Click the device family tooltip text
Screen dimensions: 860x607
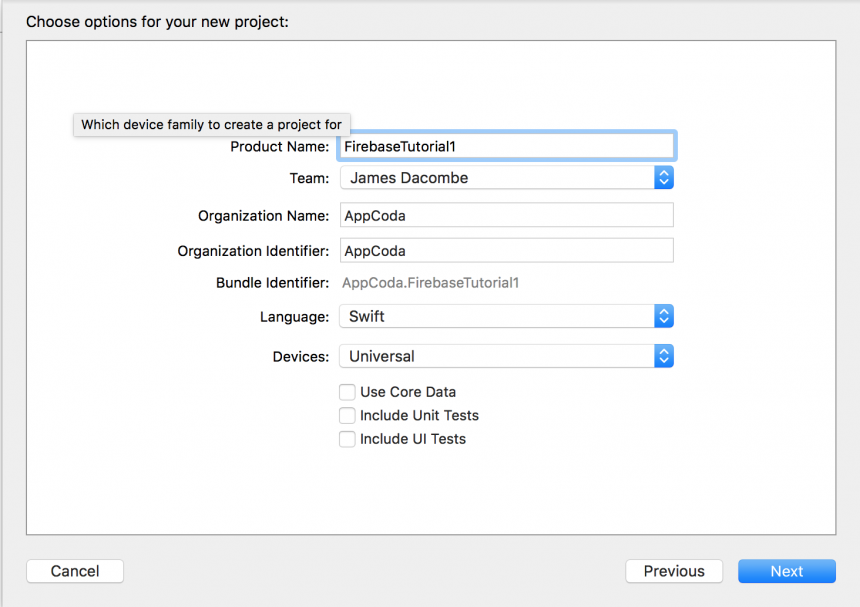pyautogui.click(x=211, y=124)
